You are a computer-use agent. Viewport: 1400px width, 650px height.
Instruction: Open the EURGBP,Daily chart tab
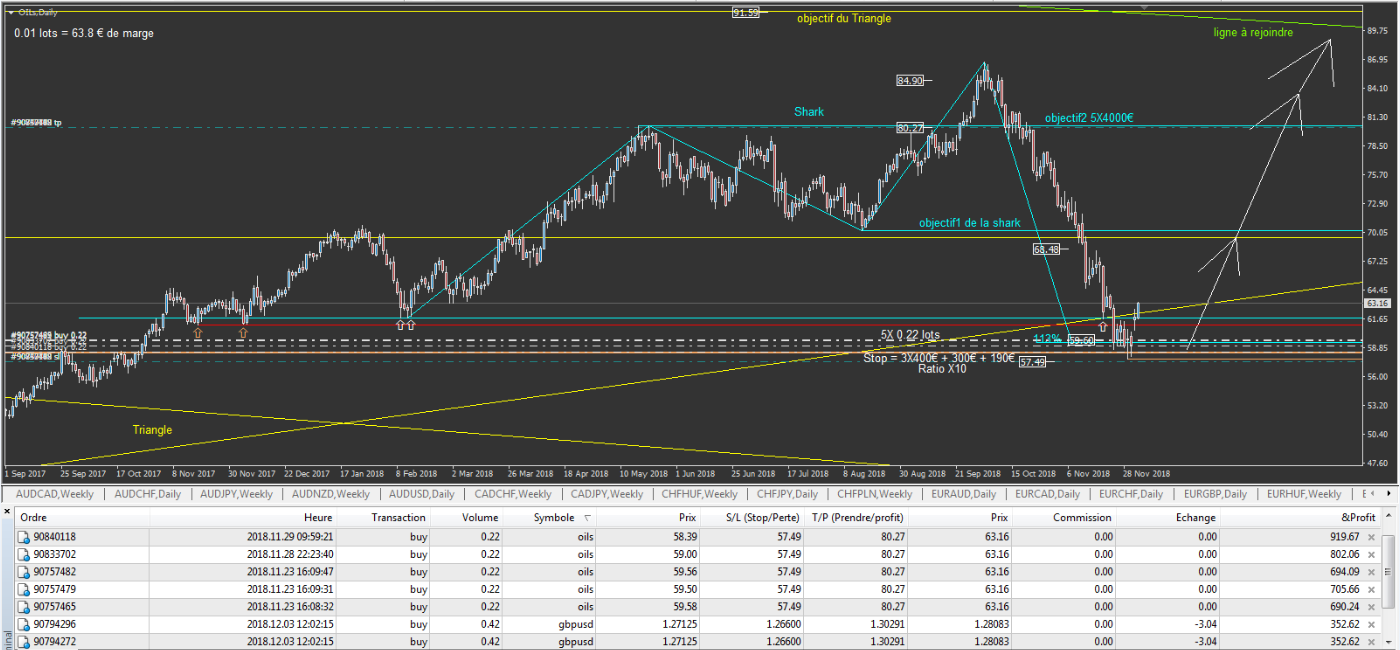coord(1214,494)
